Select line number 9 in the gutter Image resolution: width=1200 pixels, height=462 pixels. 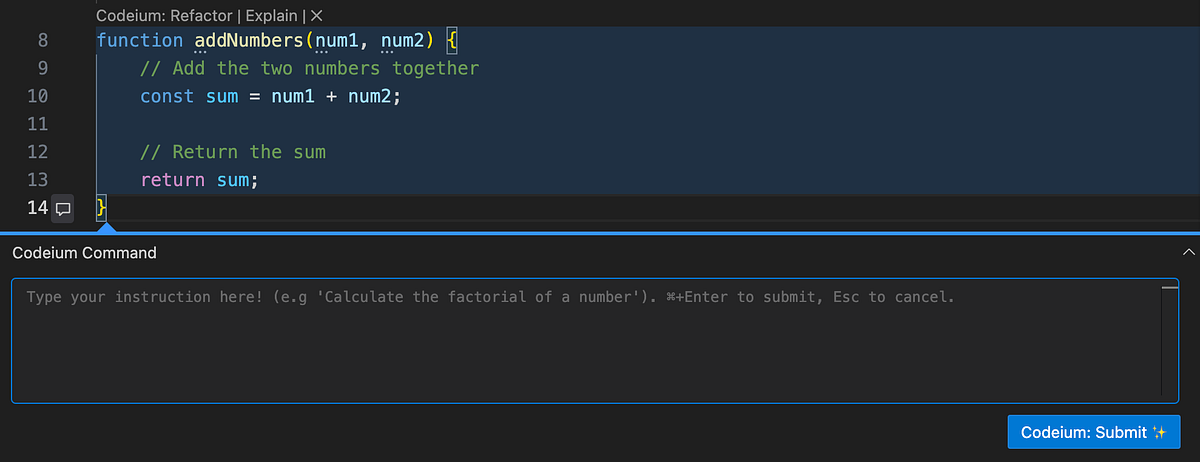click(x=44, y=69)
